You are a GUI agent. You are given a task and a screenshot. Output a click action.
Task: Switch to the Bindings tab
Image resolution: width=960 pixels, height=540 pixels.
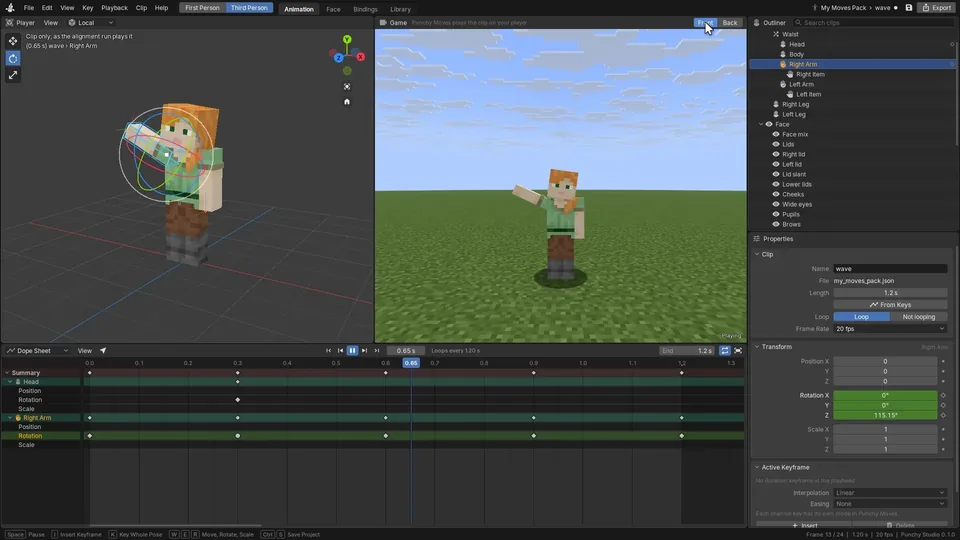pyautogui.click(x=366, y=9)
